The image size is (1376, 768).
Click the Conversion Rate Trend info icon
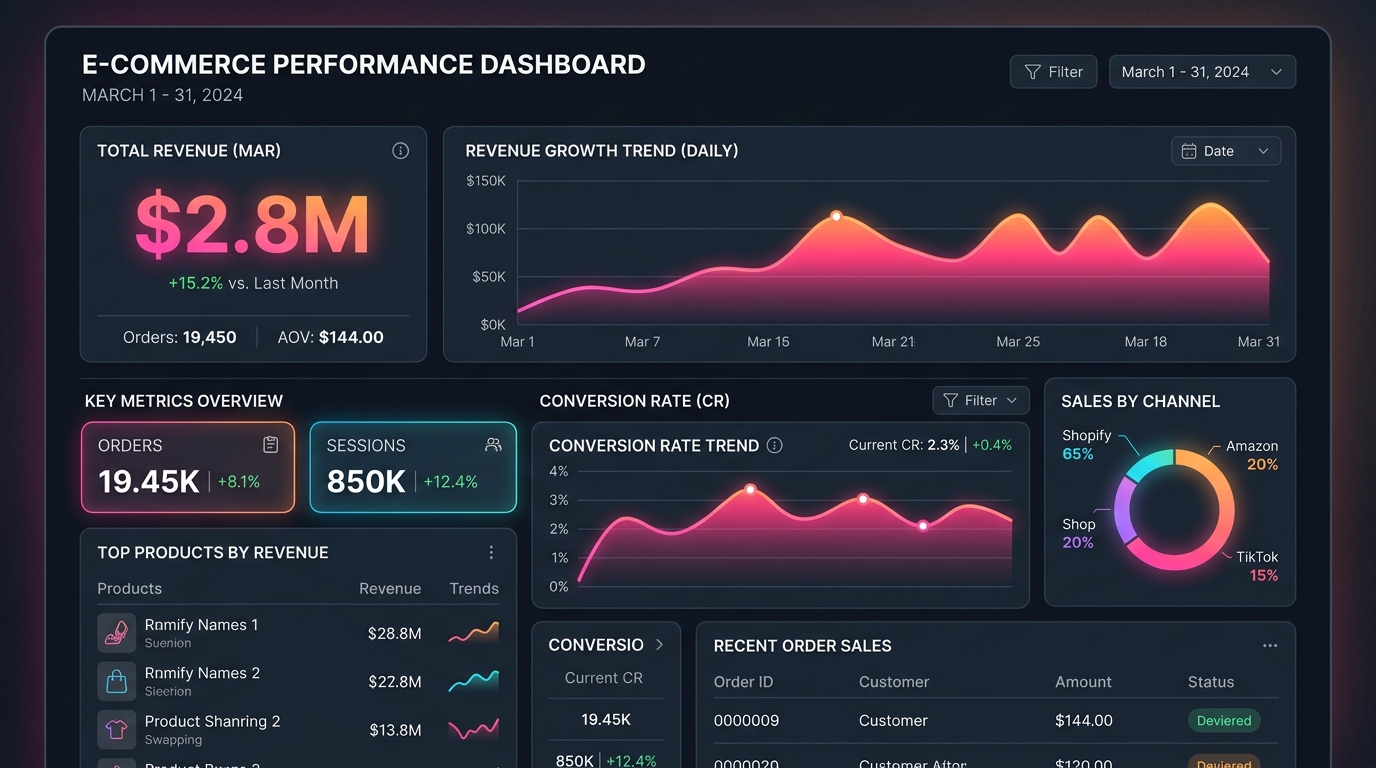point(774,445)
